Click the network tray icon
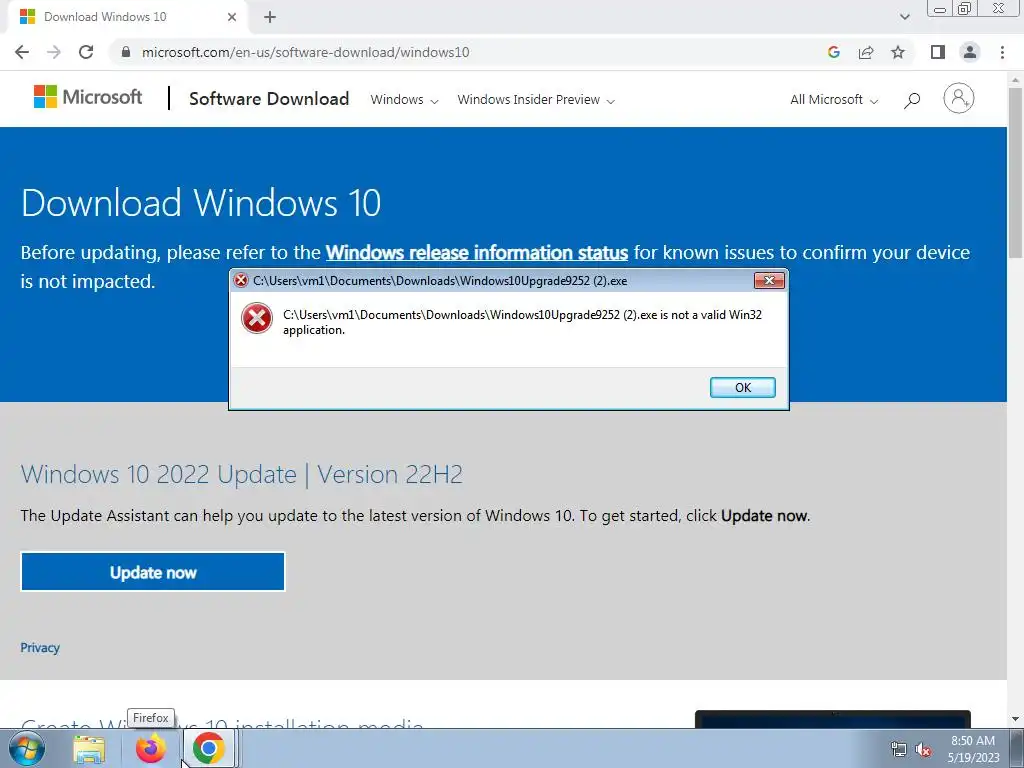The width and height of the screenshot is (1024, 768). click(899, 750)
